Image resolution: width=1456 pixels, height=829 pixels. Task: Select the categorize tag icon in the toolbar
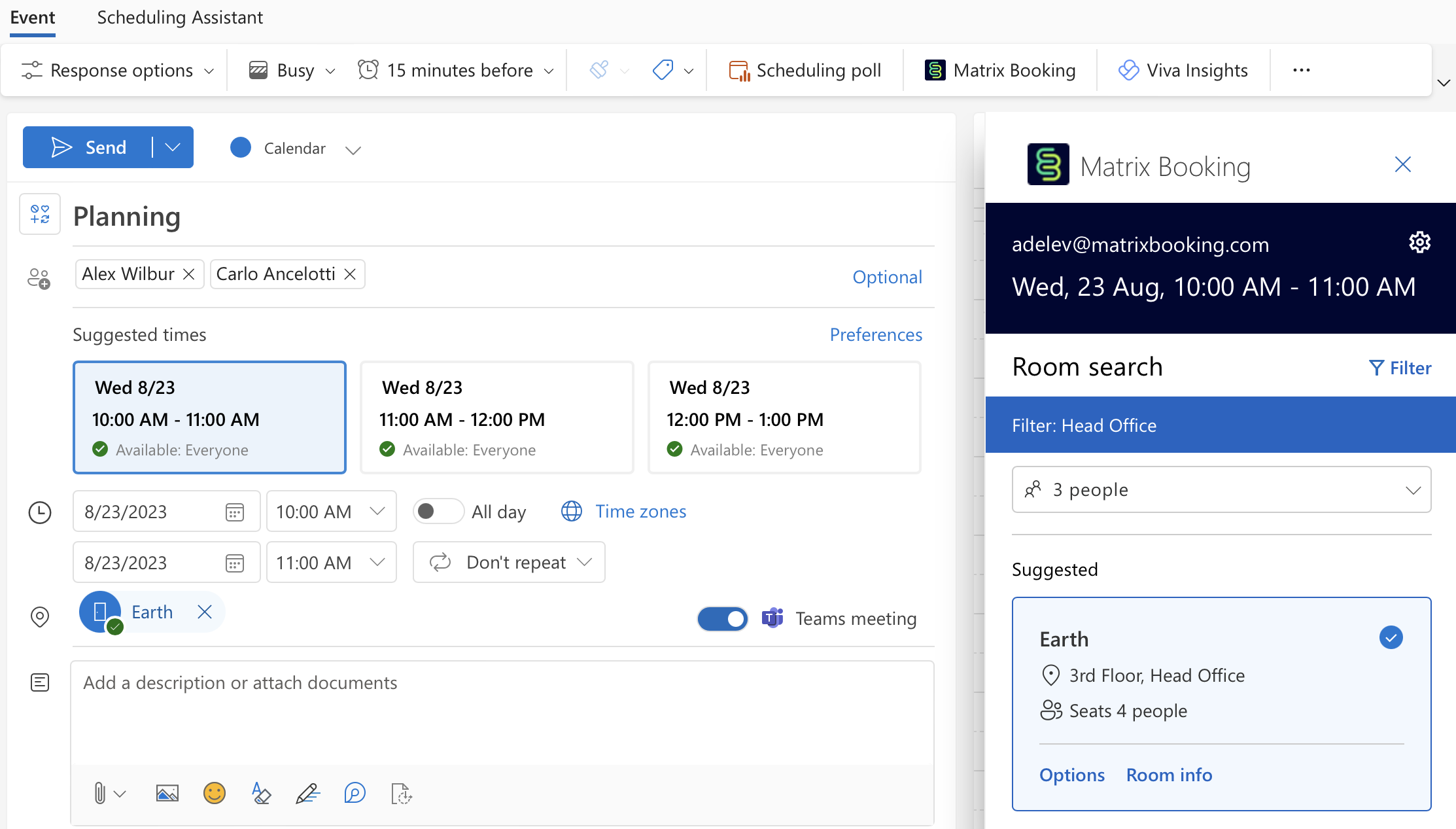pos(663,69)
